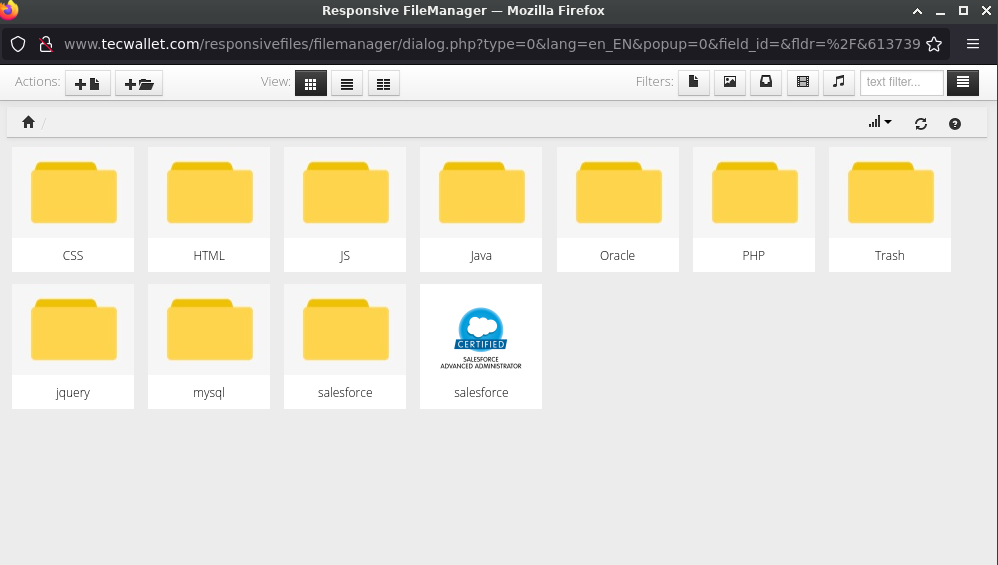Viewport: 998px width, 565px height.
Task: Switch to columns list view
Action: 383,83
